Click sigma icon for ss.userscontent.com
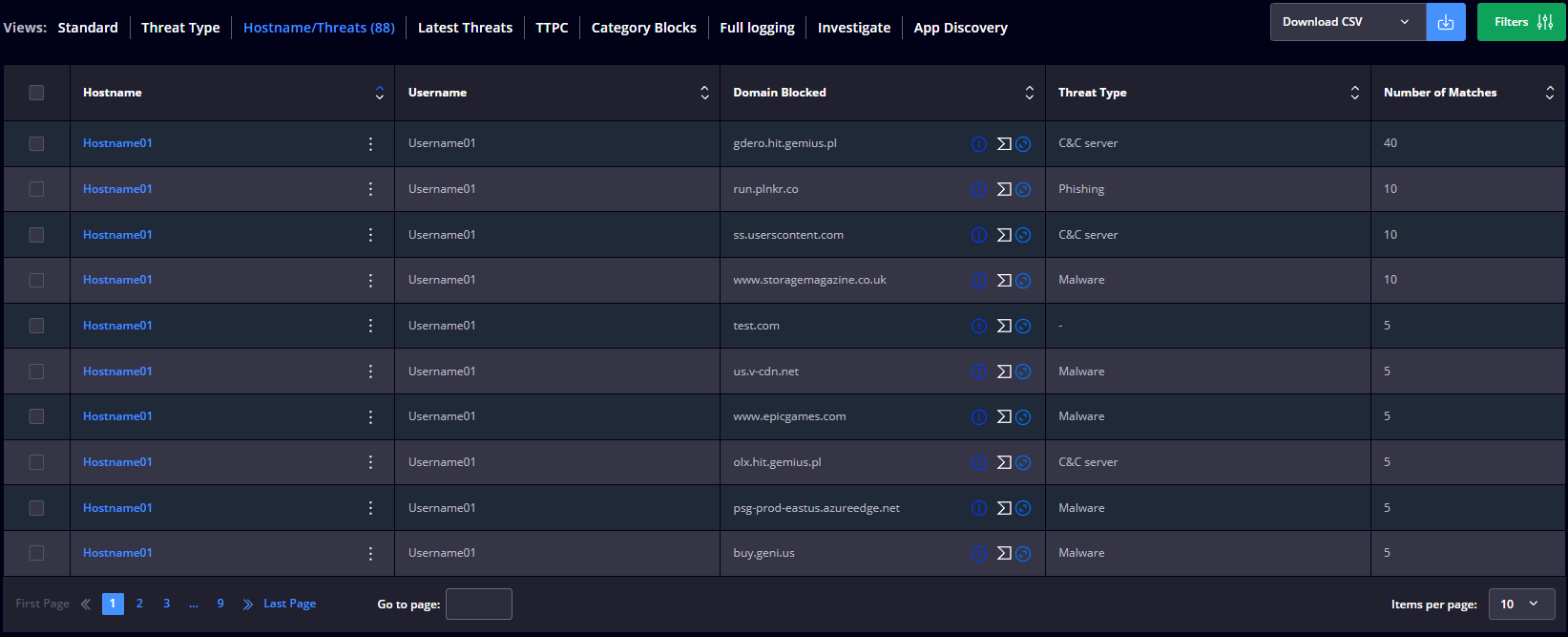Image resolution: width=1568 pixels, height=637 pixels. pos(1004,235)
